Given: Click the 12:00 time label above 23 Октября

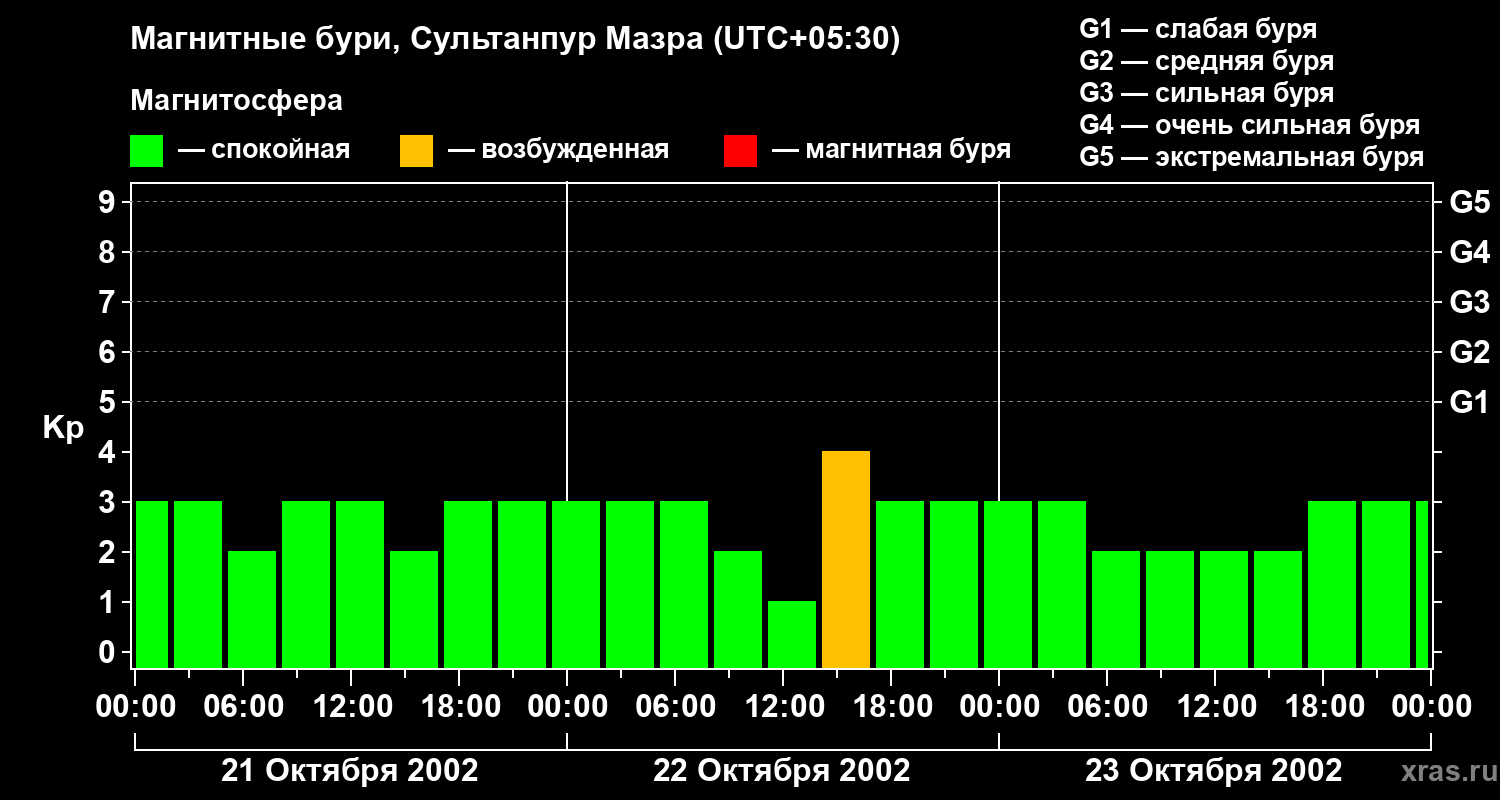Looking at the screenshot, I should (1215, 707).
